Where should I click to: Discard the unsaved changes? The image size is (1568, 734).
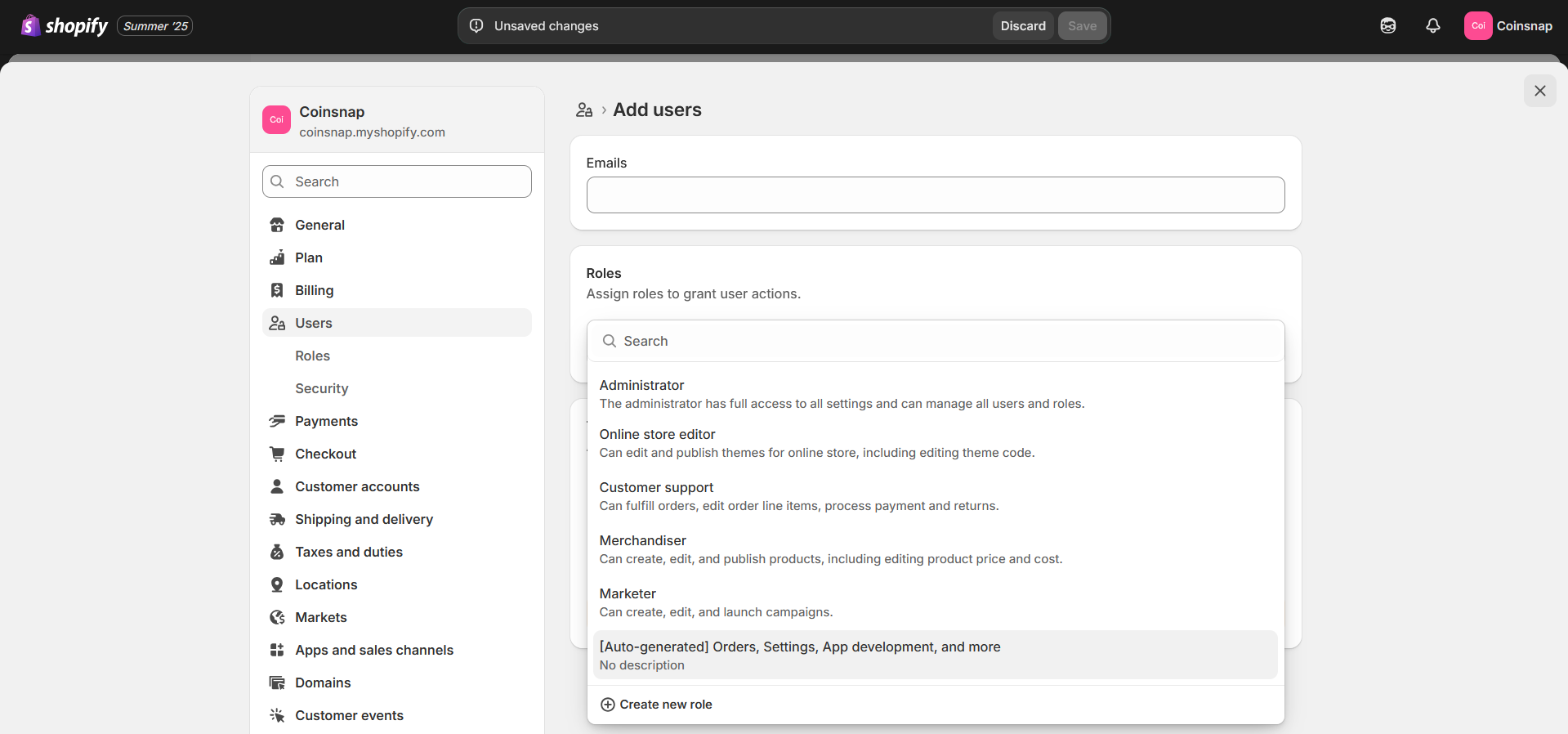click(1022, 26)
